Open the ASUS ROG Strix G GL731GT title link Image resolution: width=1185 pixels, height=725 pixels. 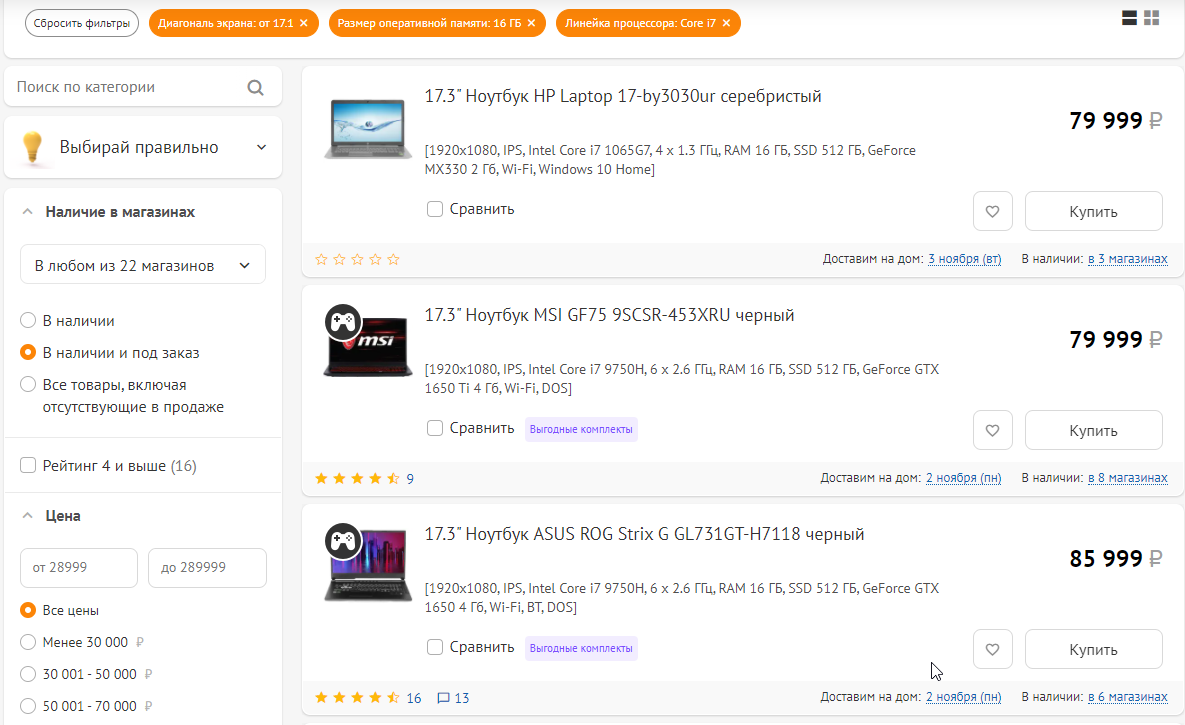pyautogui.click(x=644, y=534)
